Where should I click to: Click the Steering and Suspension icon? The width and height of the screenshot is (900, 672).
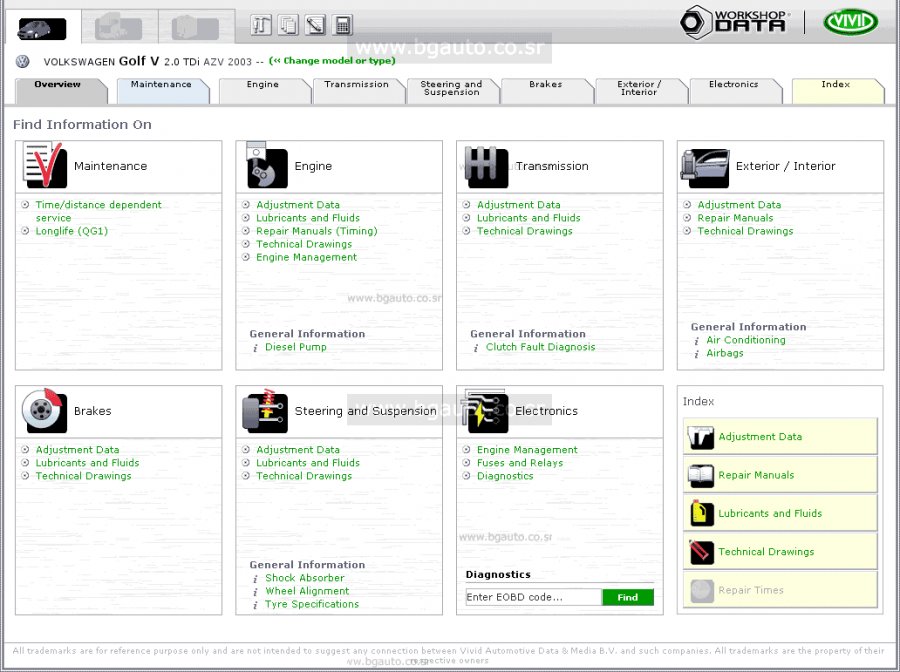tap(265, 410)
